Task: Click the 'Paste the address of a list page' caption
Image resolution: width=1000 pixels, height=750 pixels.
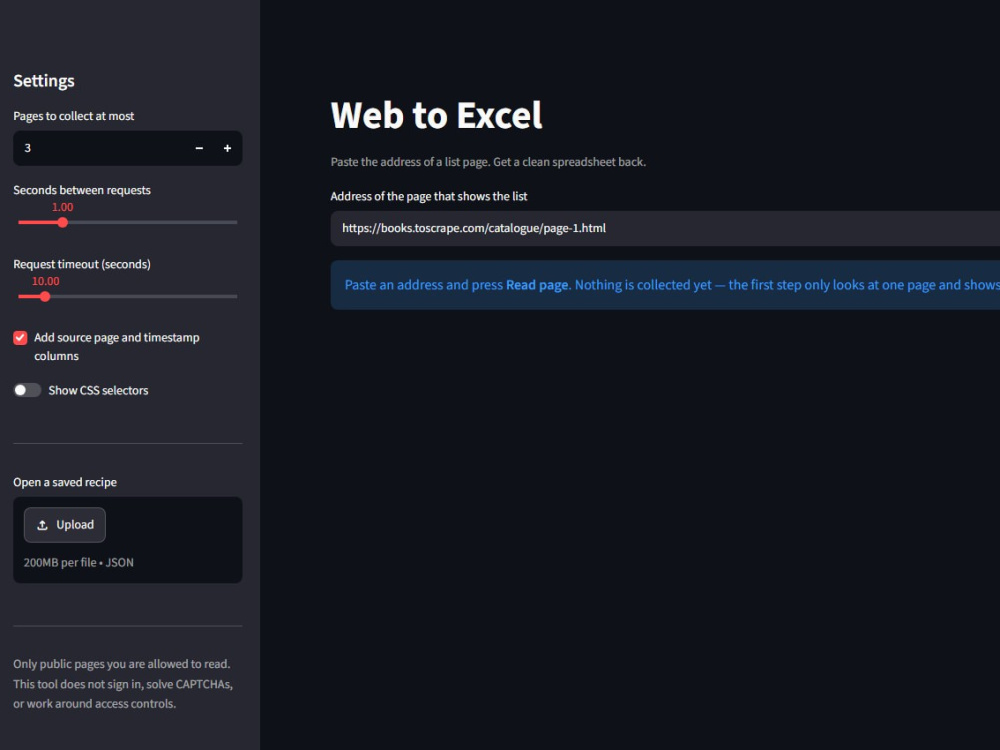Action: click(488, 162)
